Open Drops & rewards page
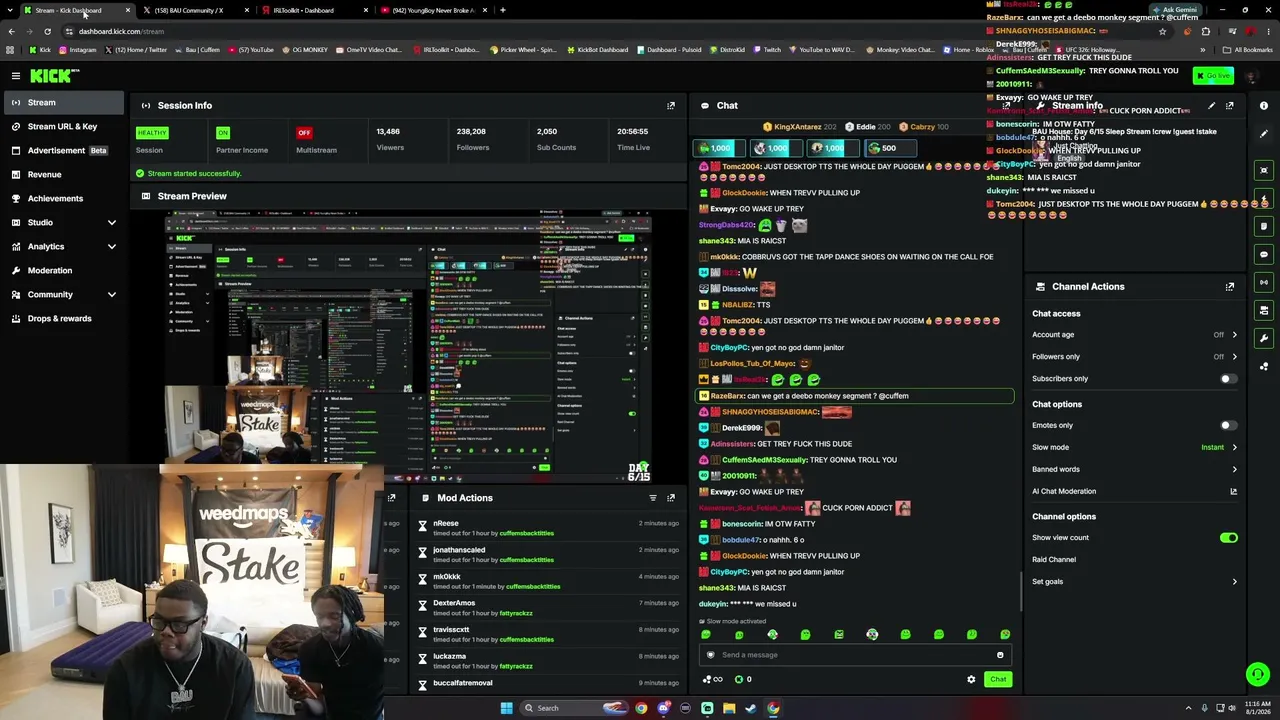Screen dimensions: 1280x720 click(63, 318)
